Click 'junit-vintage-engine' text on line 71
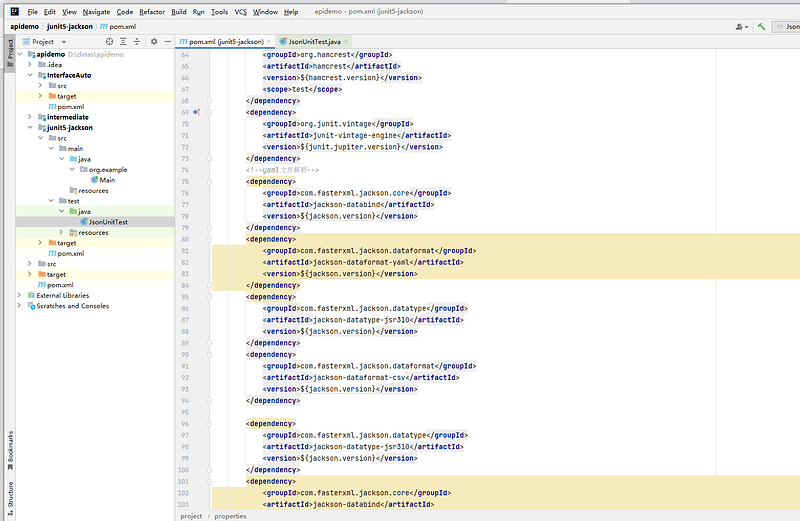The width and height of the screenshot is (800, 521). (355, 135)
